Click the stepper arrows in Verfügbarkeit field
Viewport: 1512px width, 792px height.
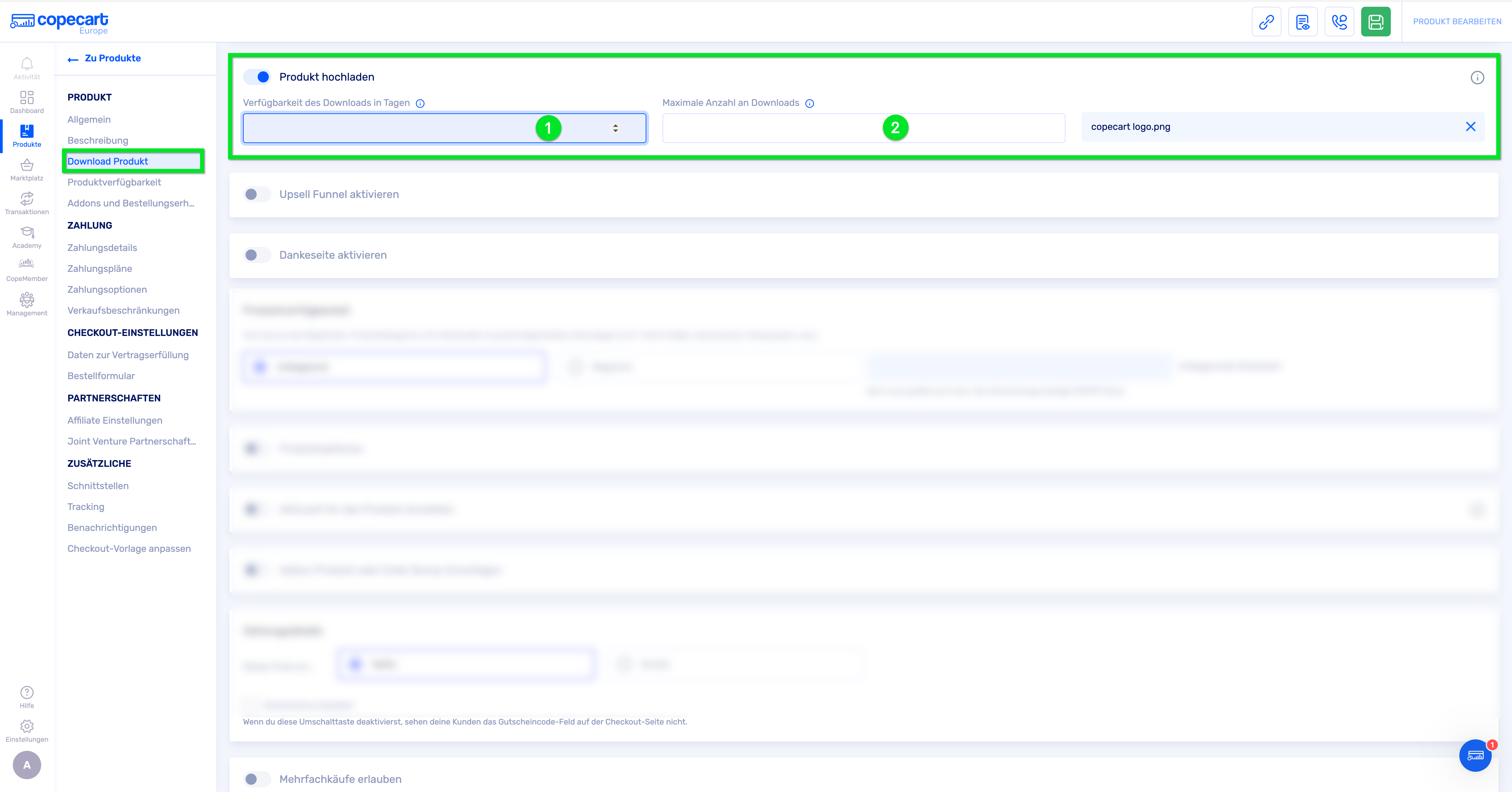(x=615, y=128)
